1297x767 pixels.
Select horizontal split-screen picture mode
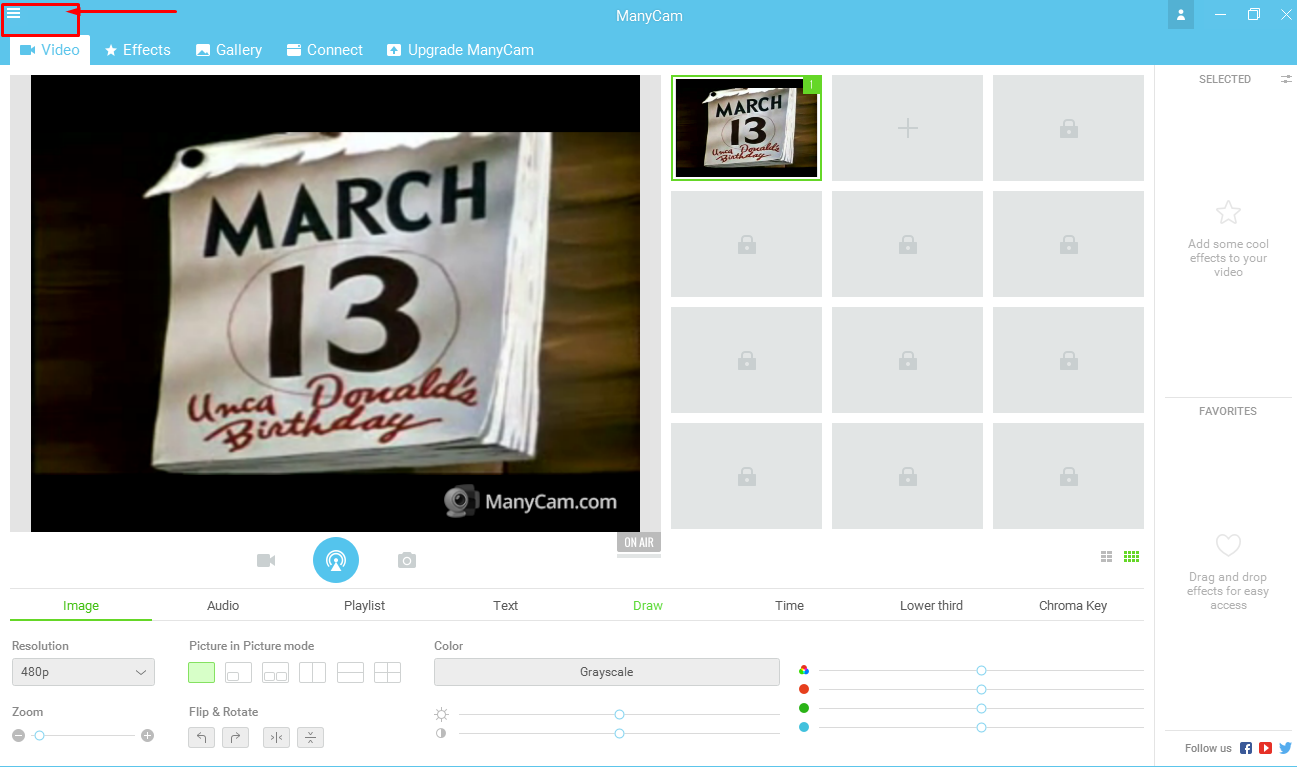coord(350,673)
